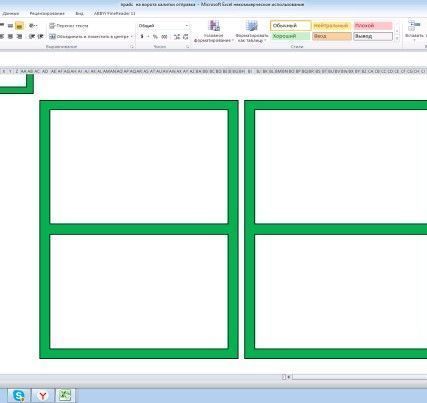Open Skype from the taskbar
The width and height of the screenshot is (427, 403).
point(19,396)
